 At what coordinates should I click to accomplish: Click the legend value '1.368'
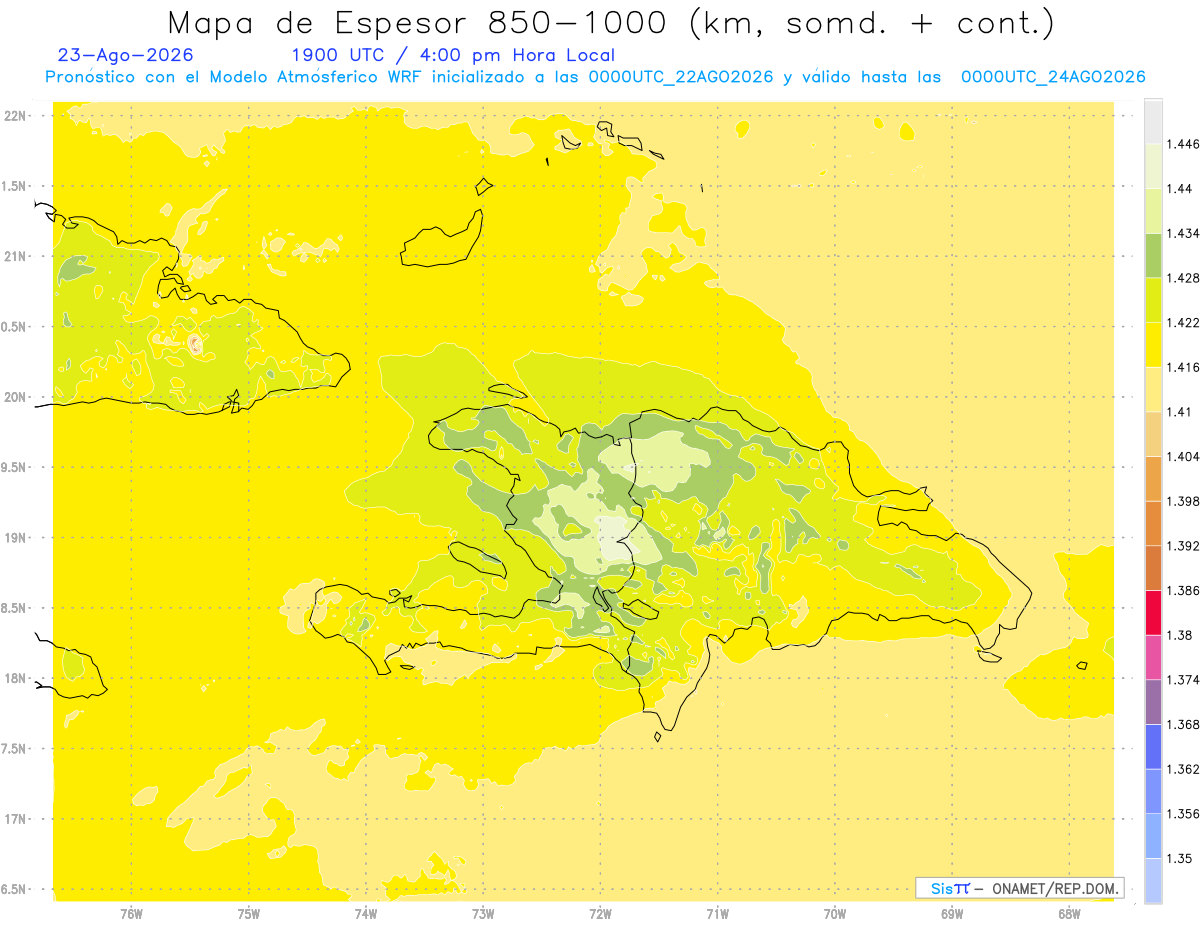click(x=1182, y=724)
